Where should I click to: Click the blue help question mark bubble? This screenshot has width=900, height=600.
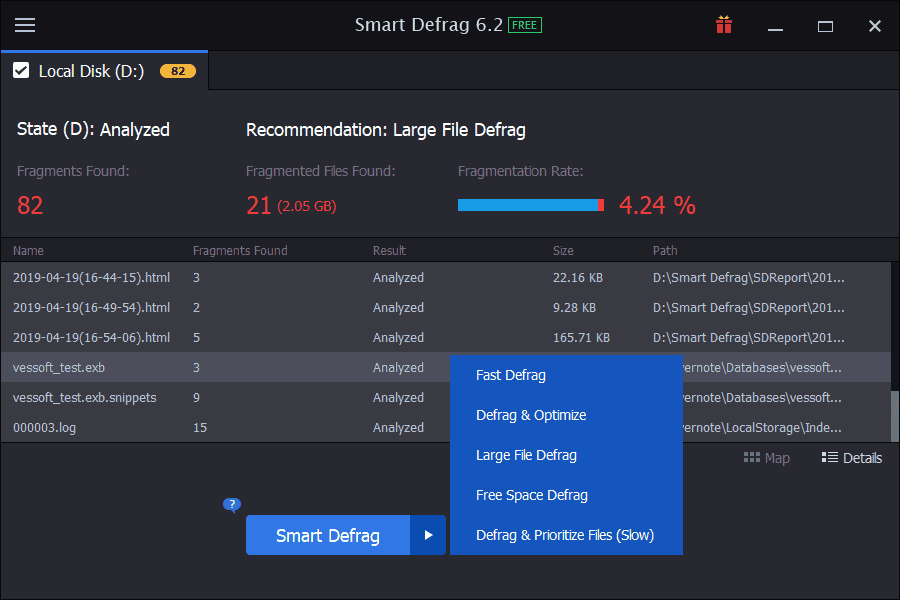(232, 505)
